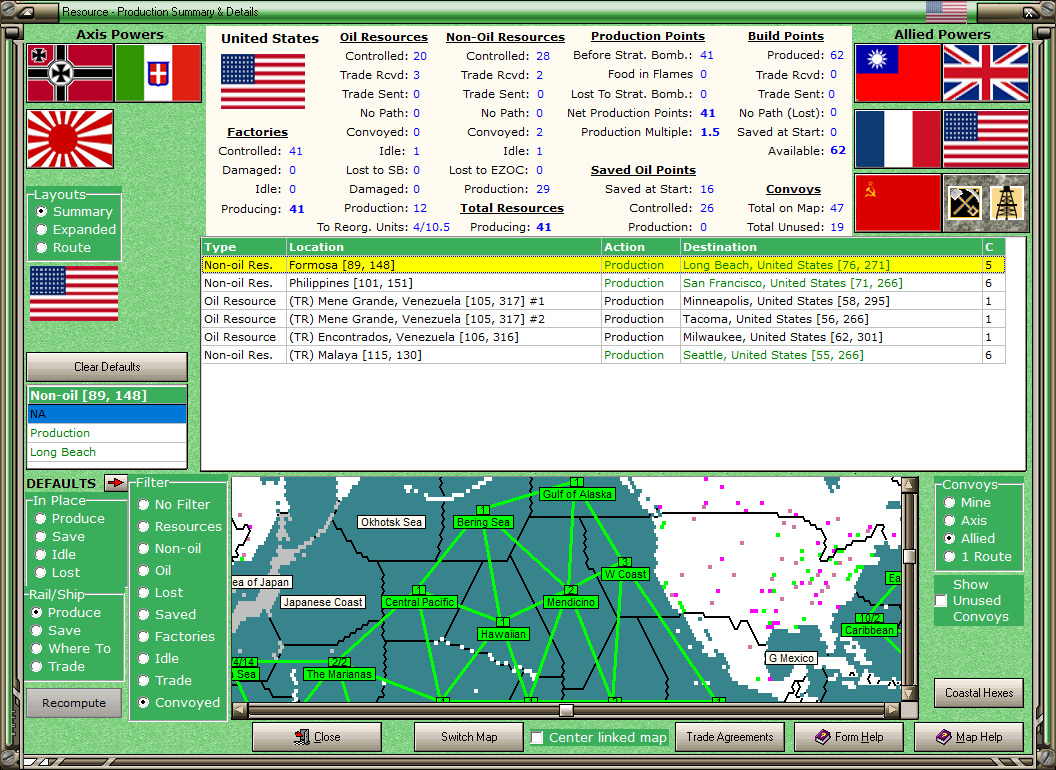Sort by the Type column header
Viewport: 1056px width, 770px height.
(x=244, y=247)
